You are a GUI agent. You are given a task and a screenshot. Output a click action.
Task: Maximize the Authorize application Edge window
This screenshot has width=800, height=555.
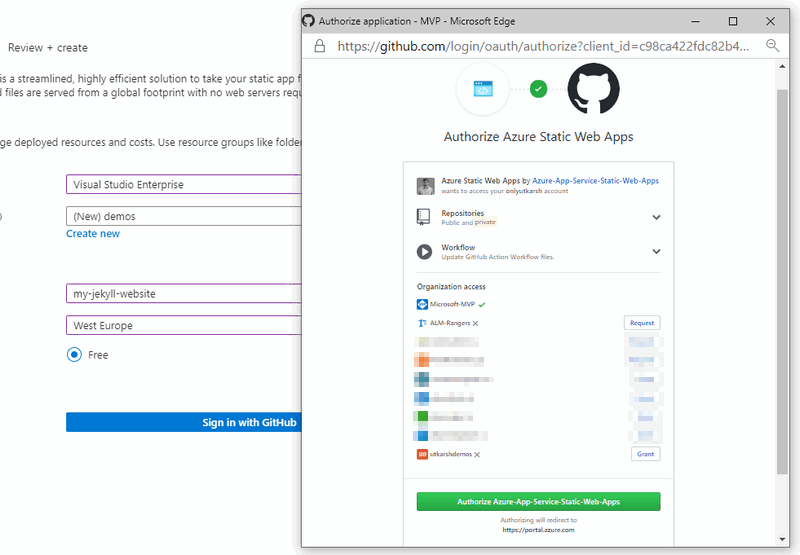click(x=733, y=21)
